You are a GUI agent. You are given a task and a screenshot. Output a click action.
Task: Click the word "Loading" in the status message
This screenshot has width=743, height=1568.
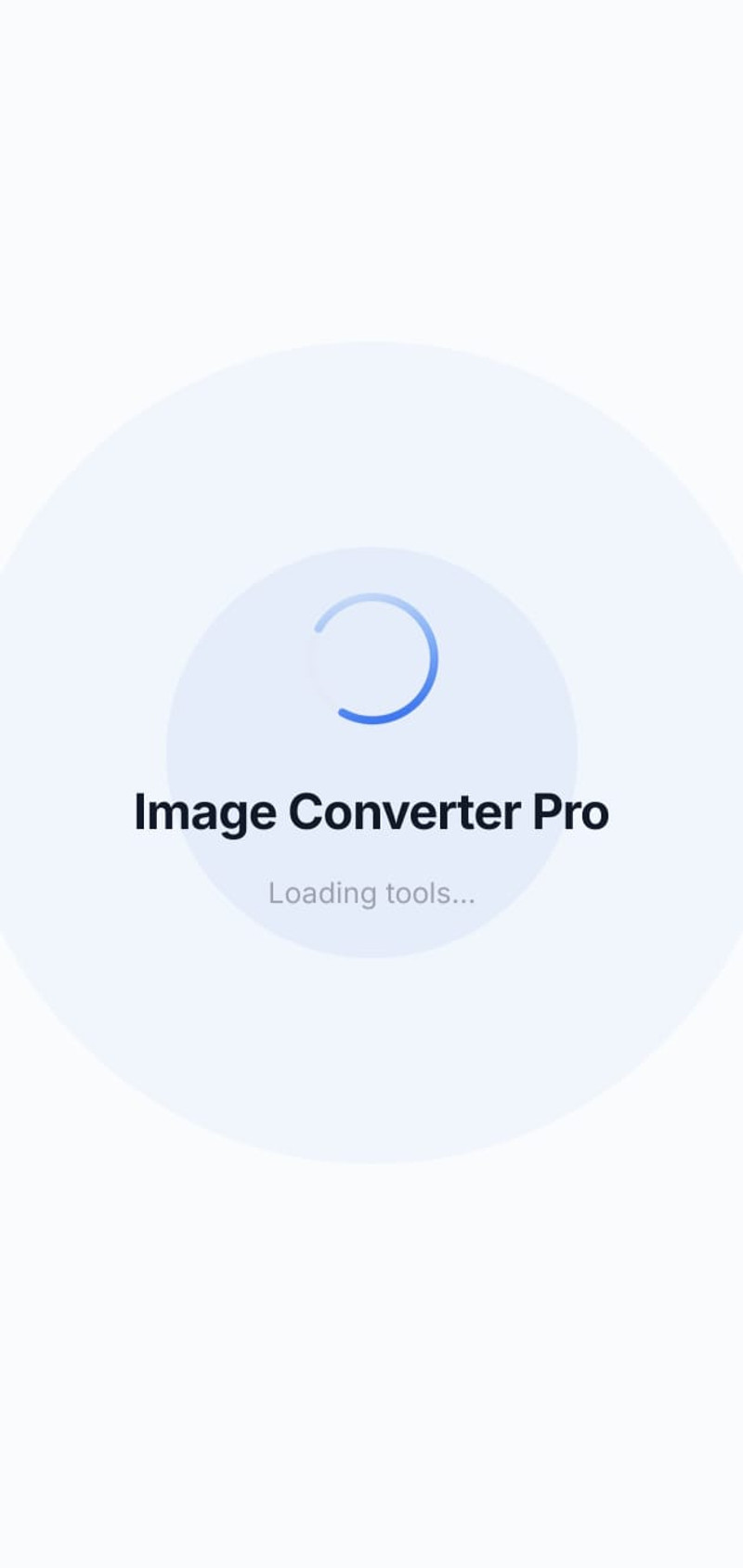[x=322, y=894]
